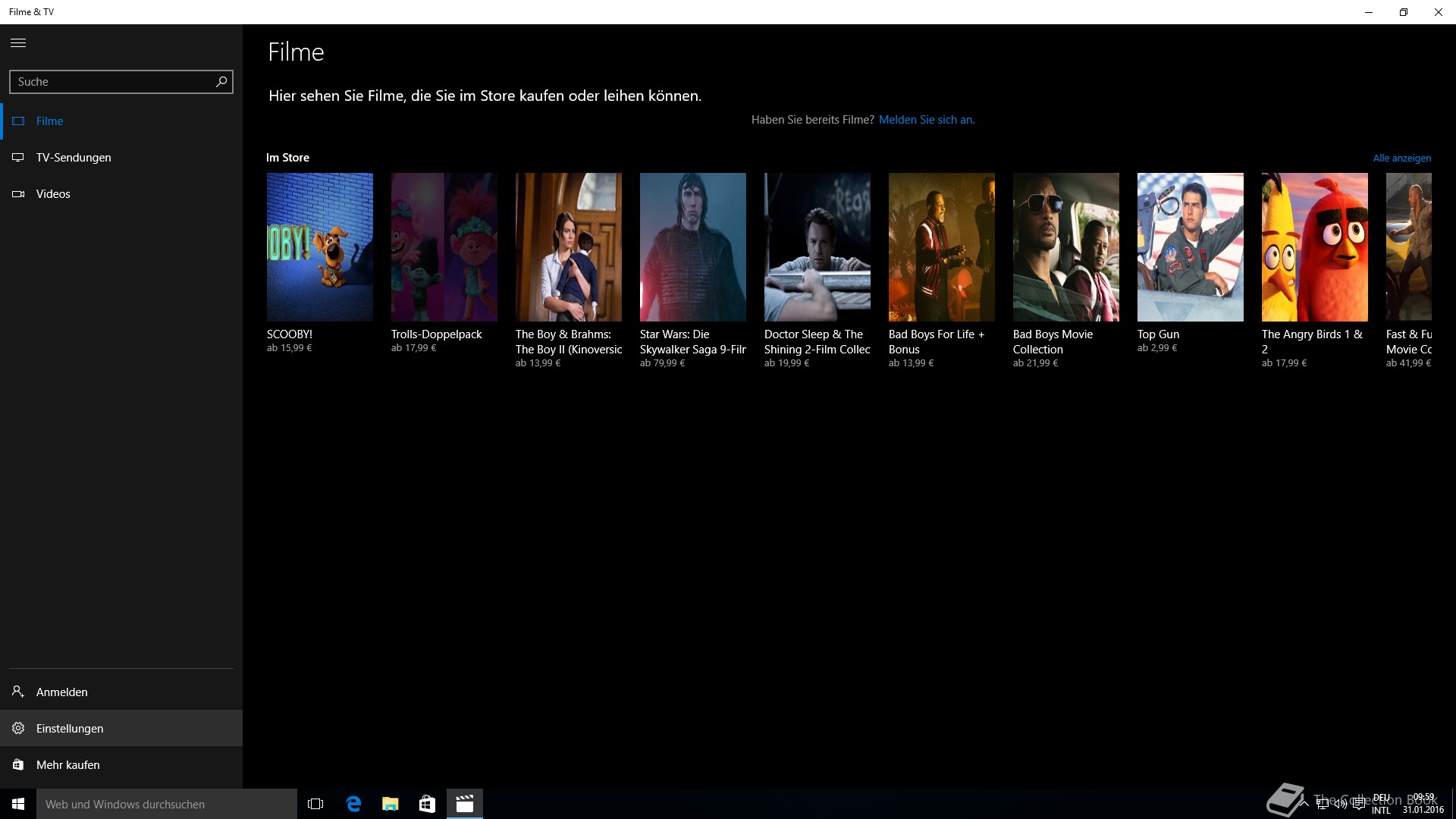Click the Mehr kaufen shopping bag icon
1456x819 pixels.
tap(18, 765)
